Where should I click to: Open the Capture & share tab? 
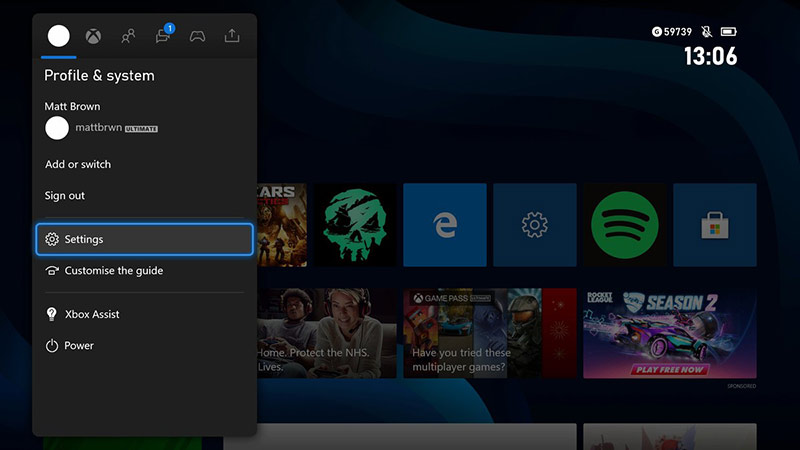232,36
